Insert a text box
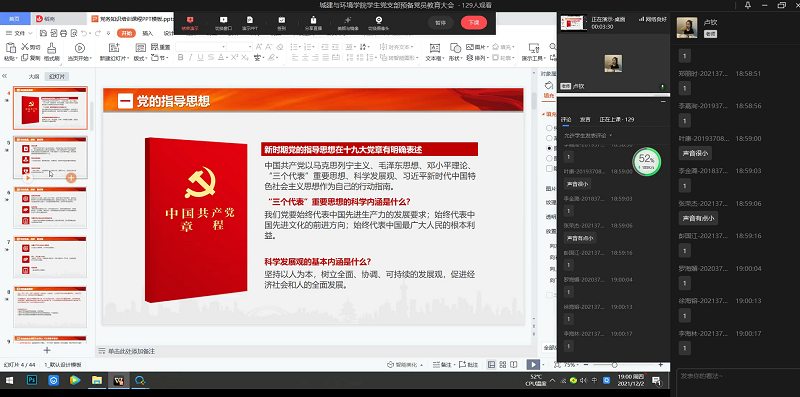Screen dimensions: 800x397 click(x=435, y=48)
